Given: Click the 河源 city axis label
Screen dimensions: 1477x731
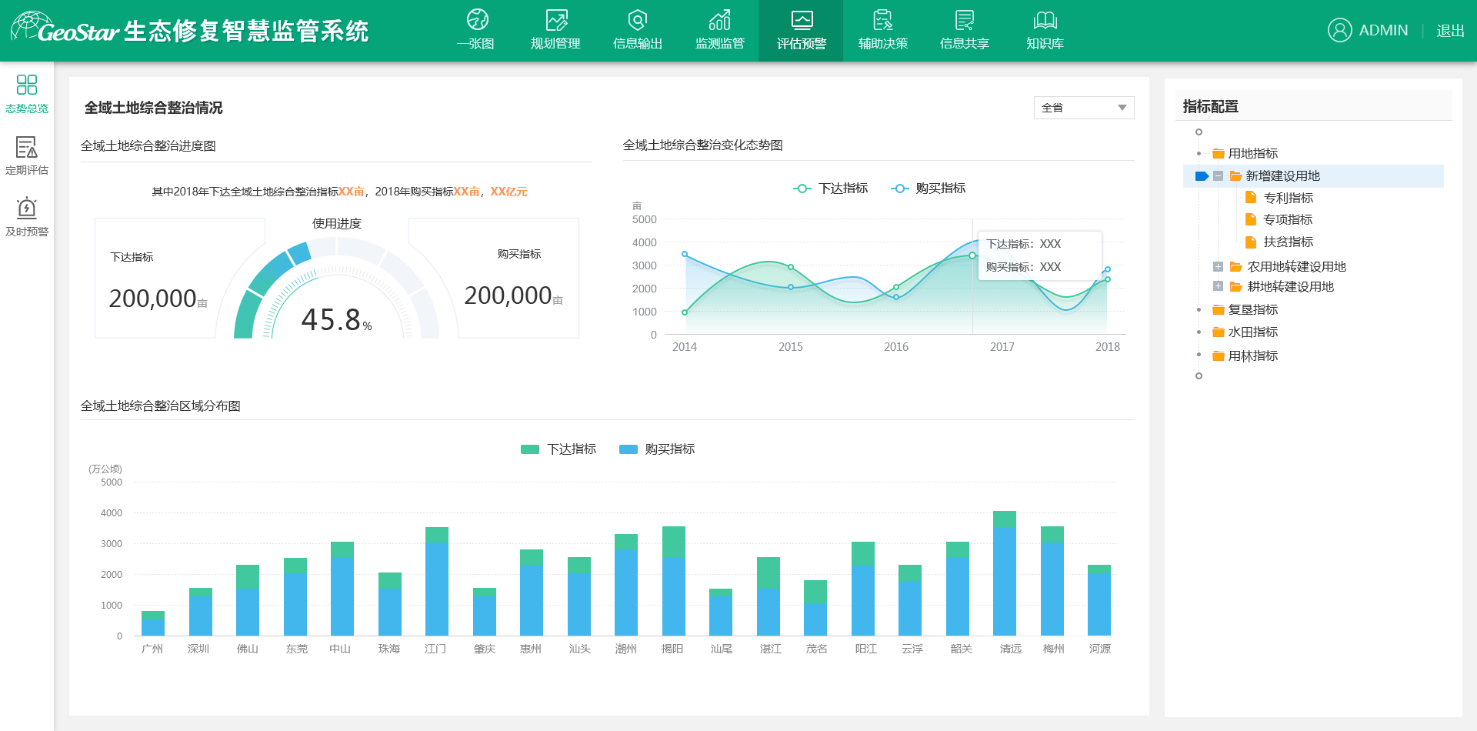Looking at the screenshot, I should tap(1099, 649).
